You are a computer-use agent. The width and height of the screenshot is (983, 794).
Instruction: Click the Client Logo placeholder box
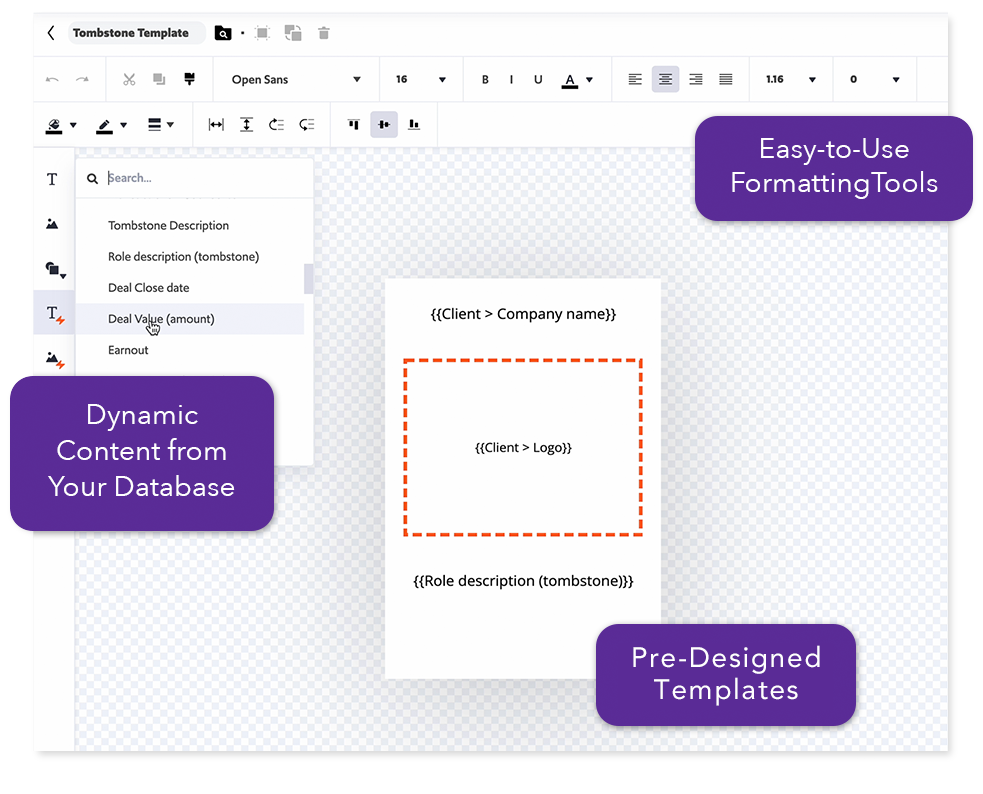(x=523, y=448)
